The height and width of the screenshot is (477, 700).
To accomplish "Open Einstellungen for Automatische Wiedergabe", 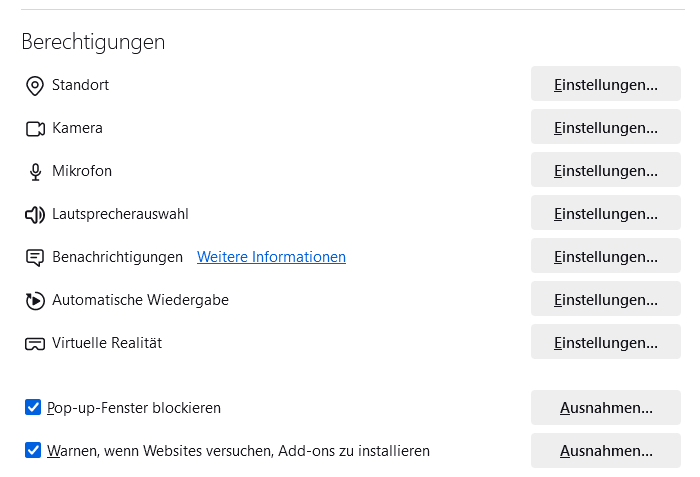I will pyautogui.click(x=606, y=299).
